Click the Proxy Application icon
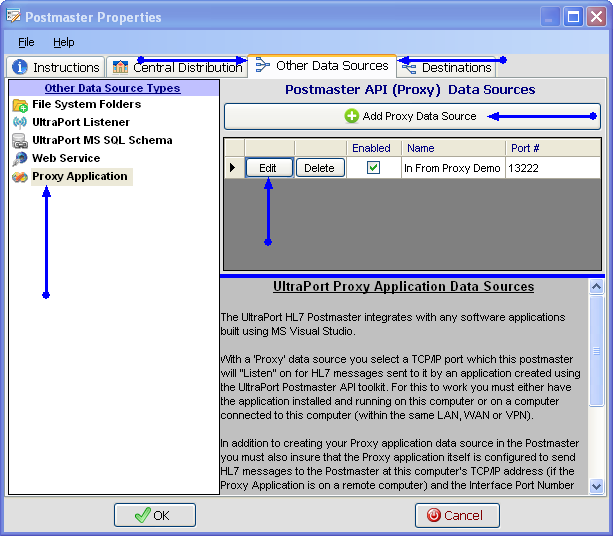613x536 pixels. pyautogui.click(x=19, y=177)
